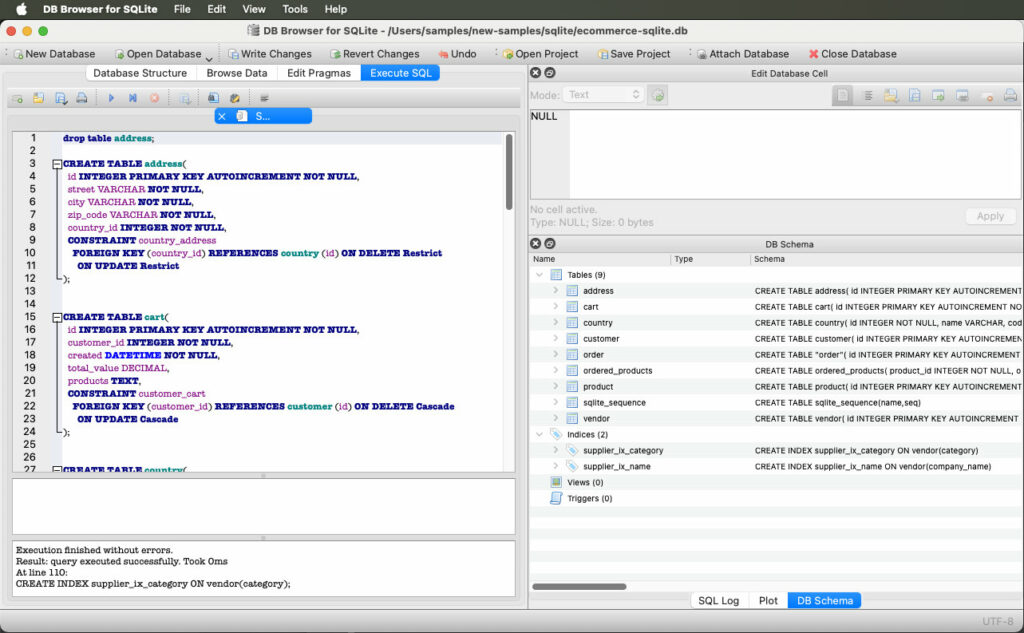
Task: Save the SQL script using the save icon
Action: [x=61, y=97]
